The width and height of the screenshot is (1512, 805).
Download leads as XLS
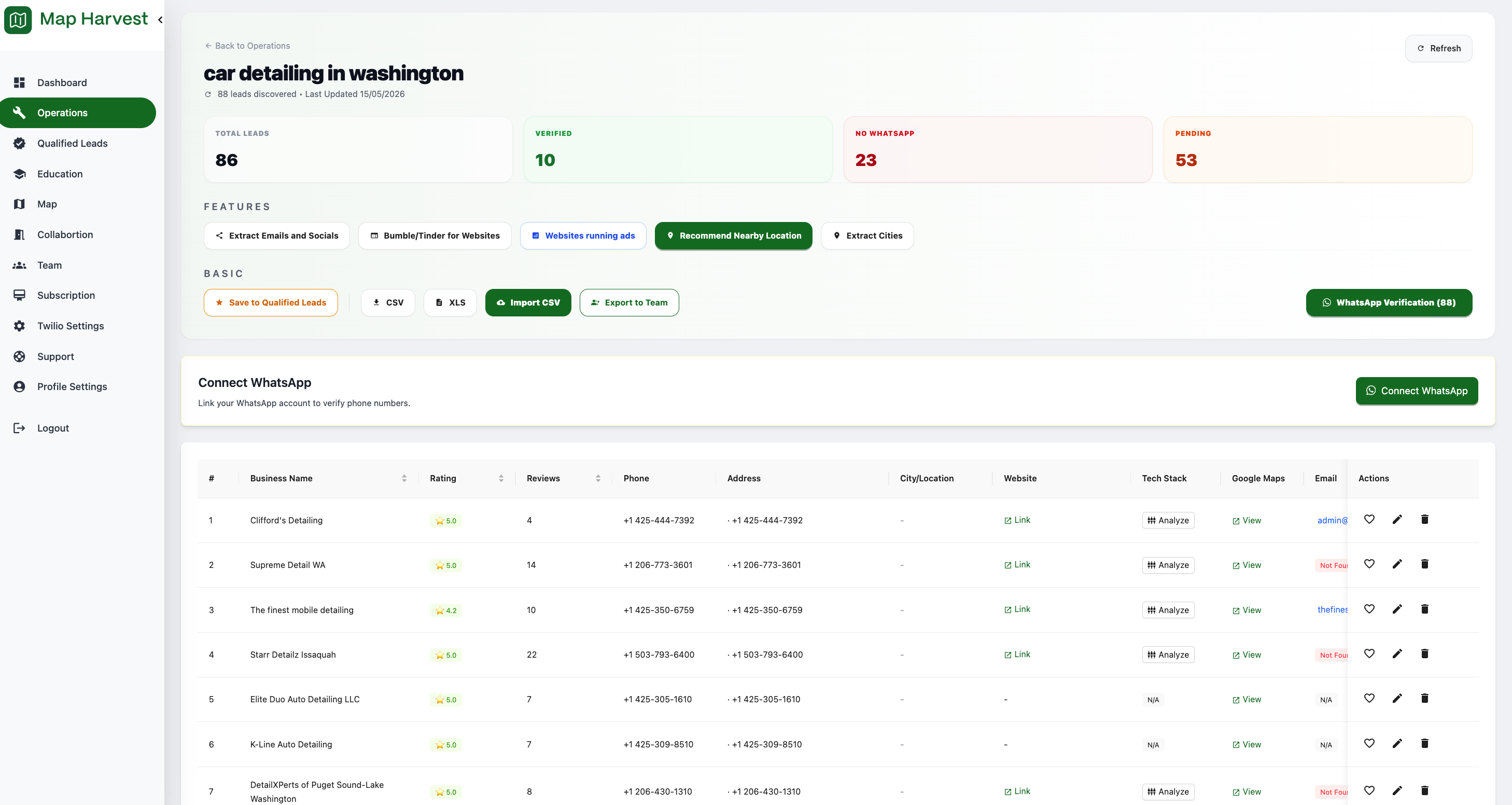click(x=450, y=302)
